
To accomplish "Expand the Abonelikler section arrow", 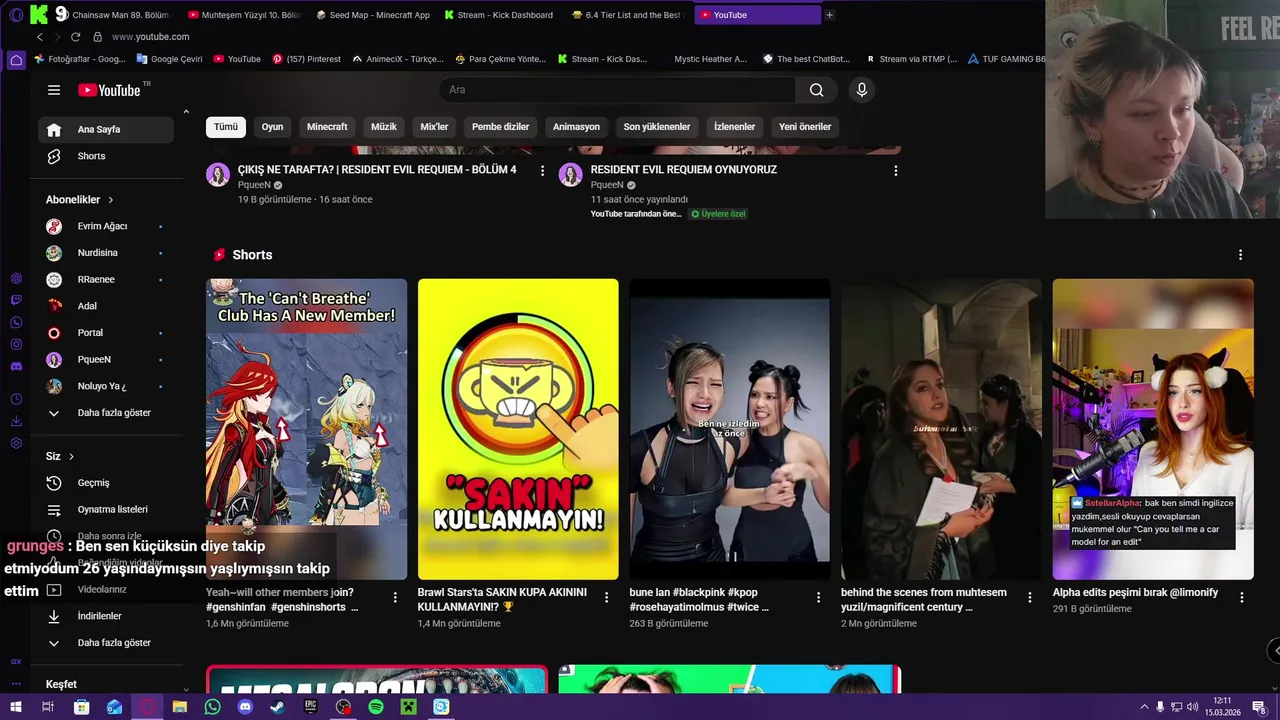I will pyautogui.click(x=111, y=200).
